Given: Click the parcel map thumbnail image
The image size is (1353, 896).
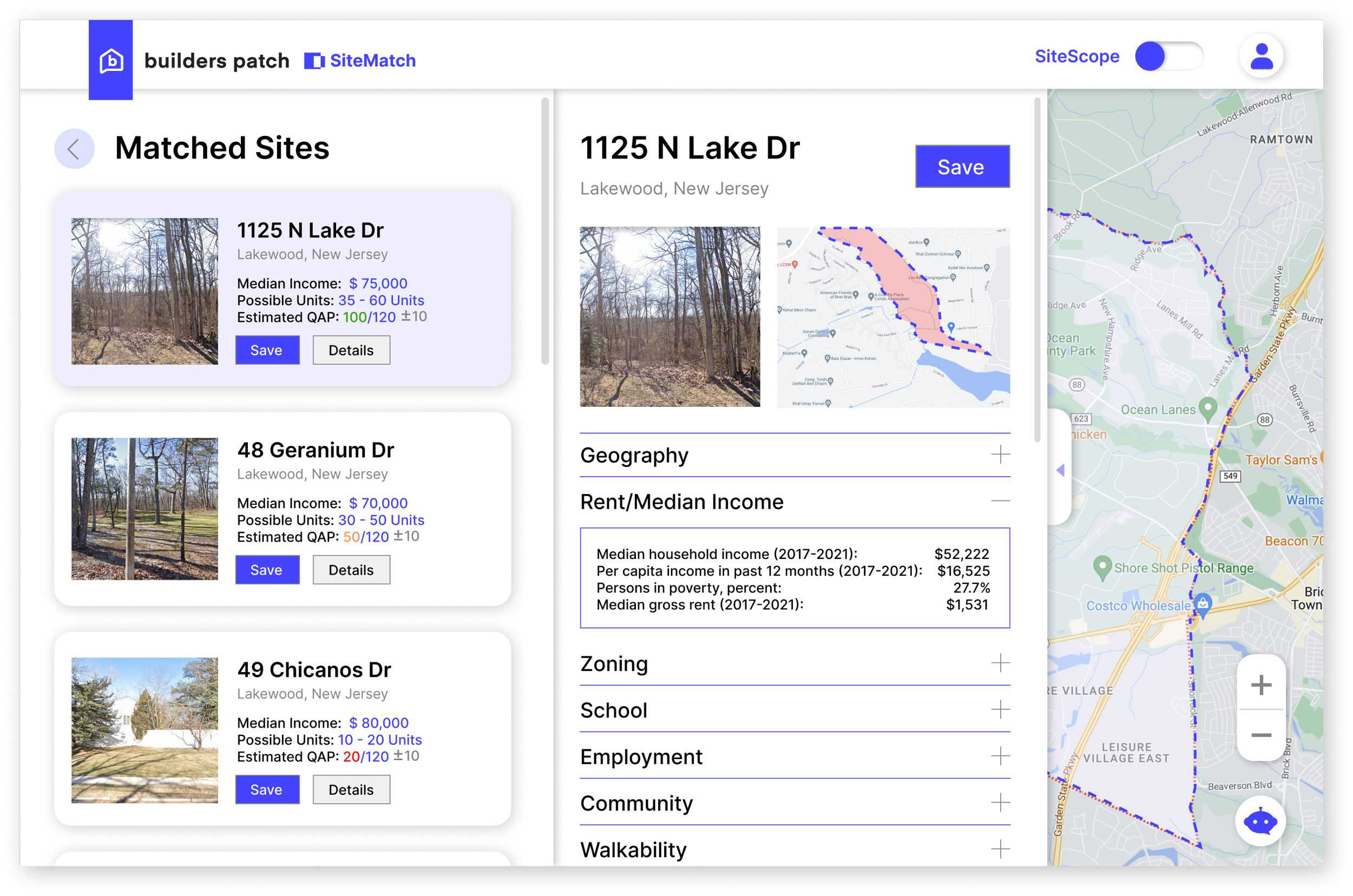Looking at the screenshot, I should coord(893,317).
